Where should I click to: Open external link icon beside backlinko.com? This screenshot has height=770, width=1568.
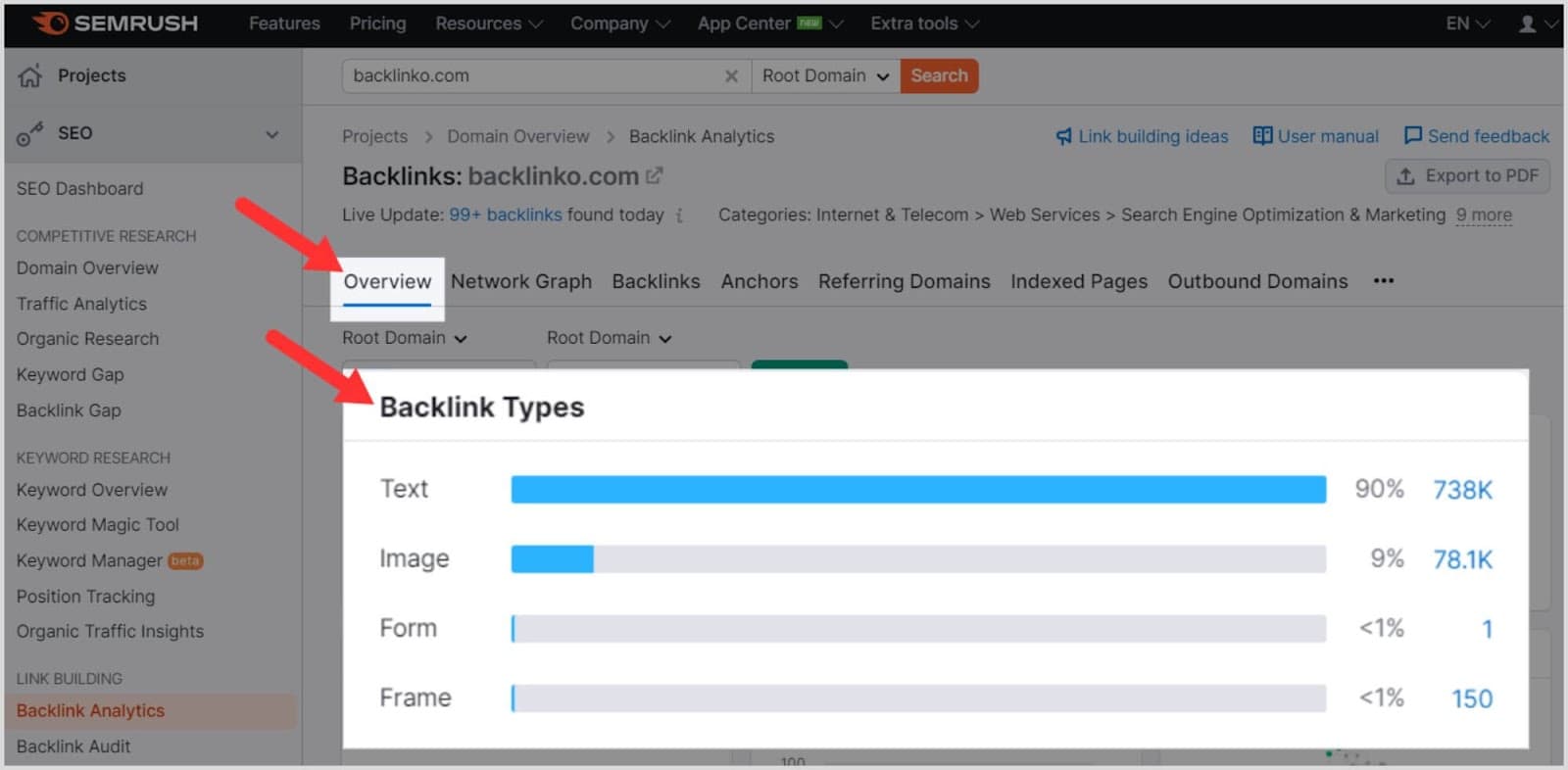655,176
